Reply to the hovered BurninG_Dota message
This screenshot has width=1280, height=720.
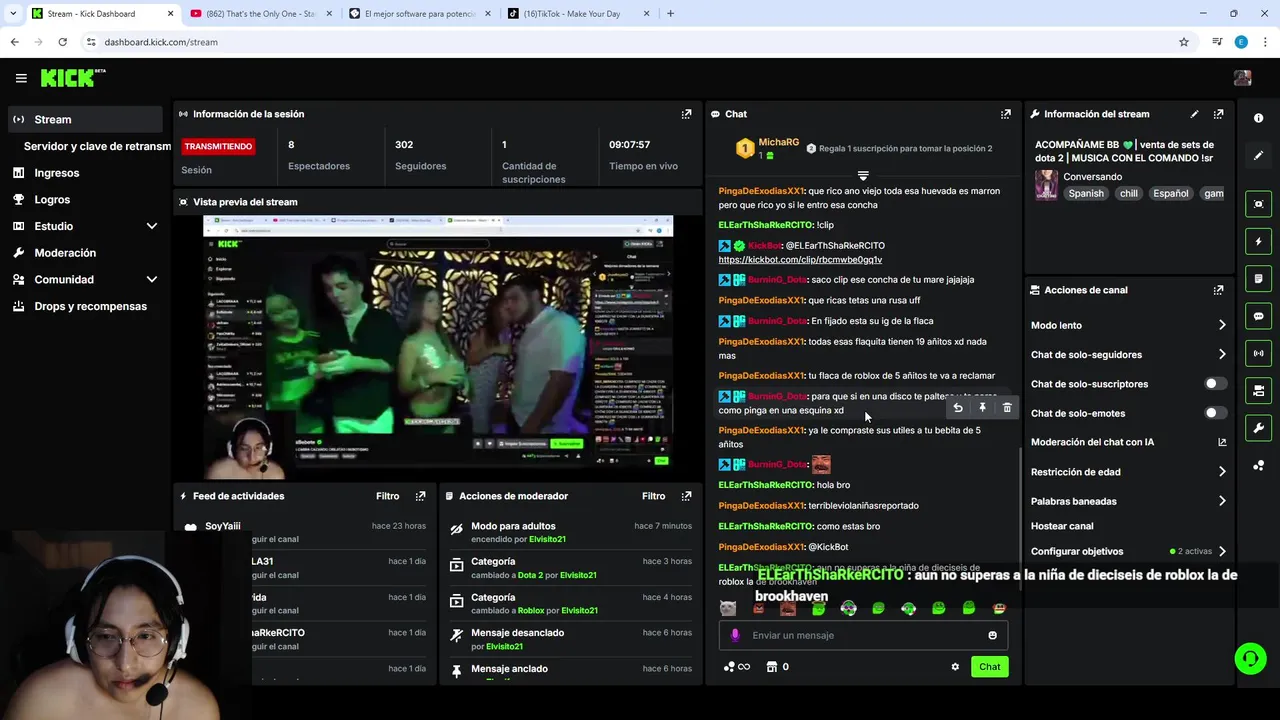pos(958,408)
